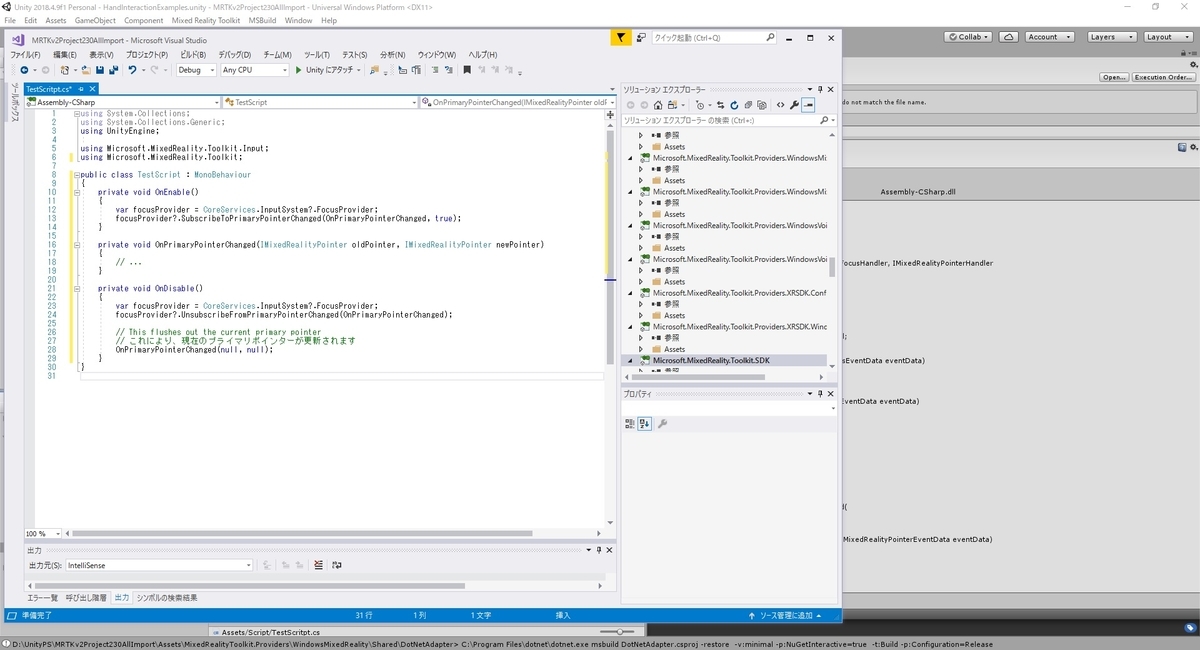Open the Unity Account dropdown

tap(1049, 36)
